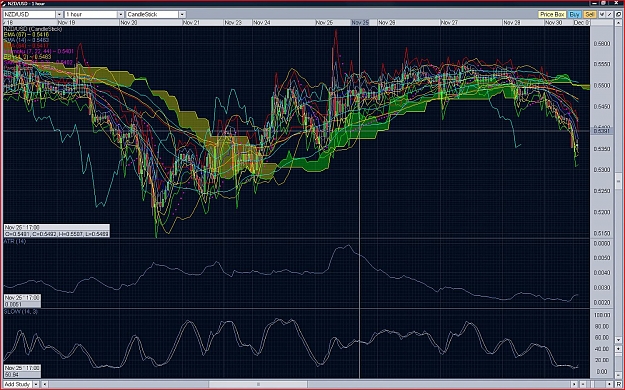Click the horizontal scrollbar thumb

pos(258,384)
